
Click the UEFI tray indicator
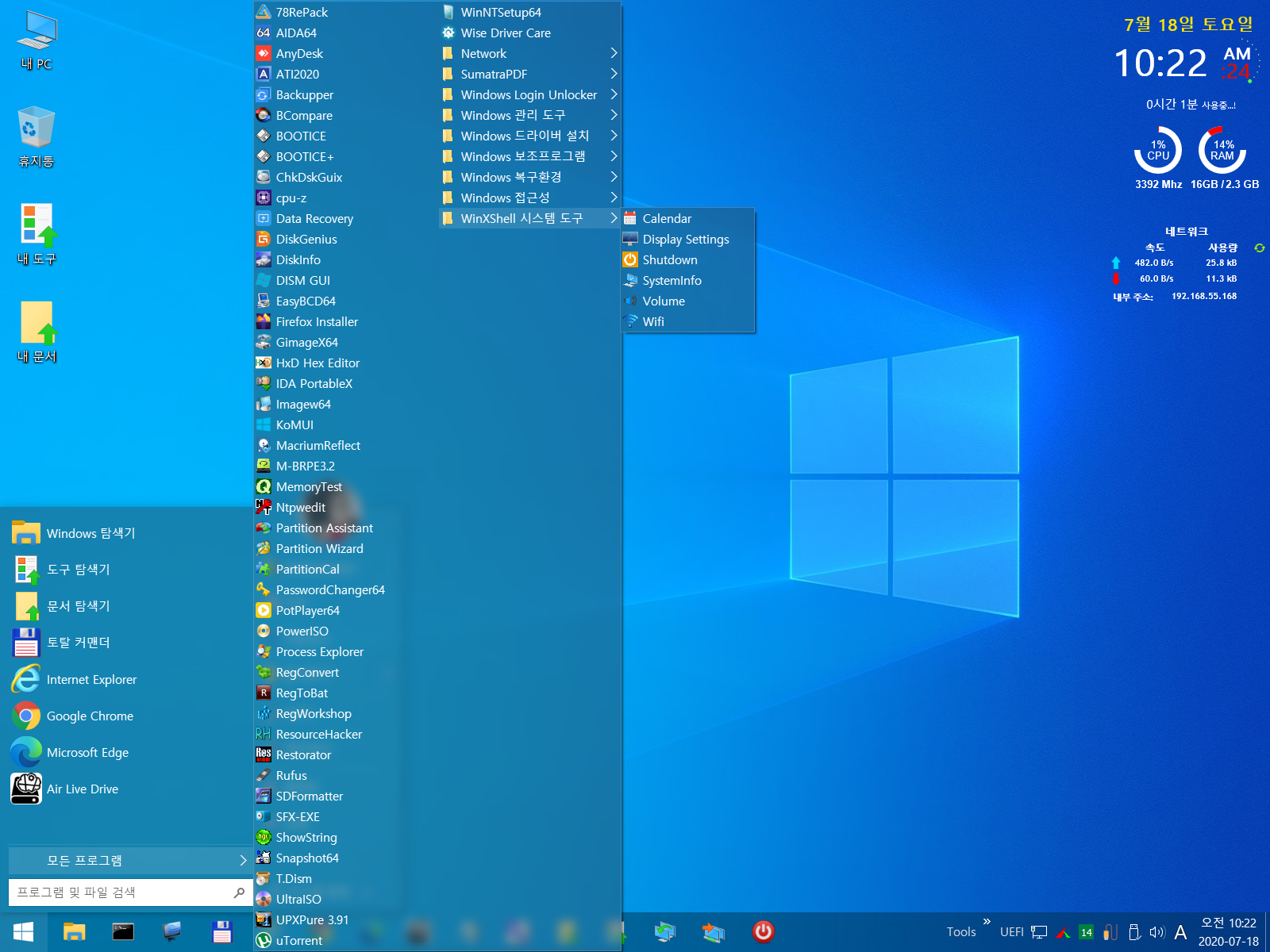coord(1011,932)
